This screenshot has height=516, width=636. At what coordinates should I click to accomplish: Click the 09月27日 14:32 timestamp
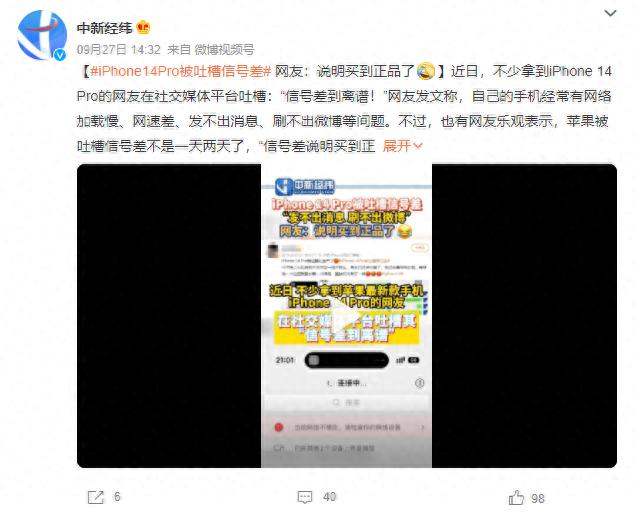[x=118, y=49]
